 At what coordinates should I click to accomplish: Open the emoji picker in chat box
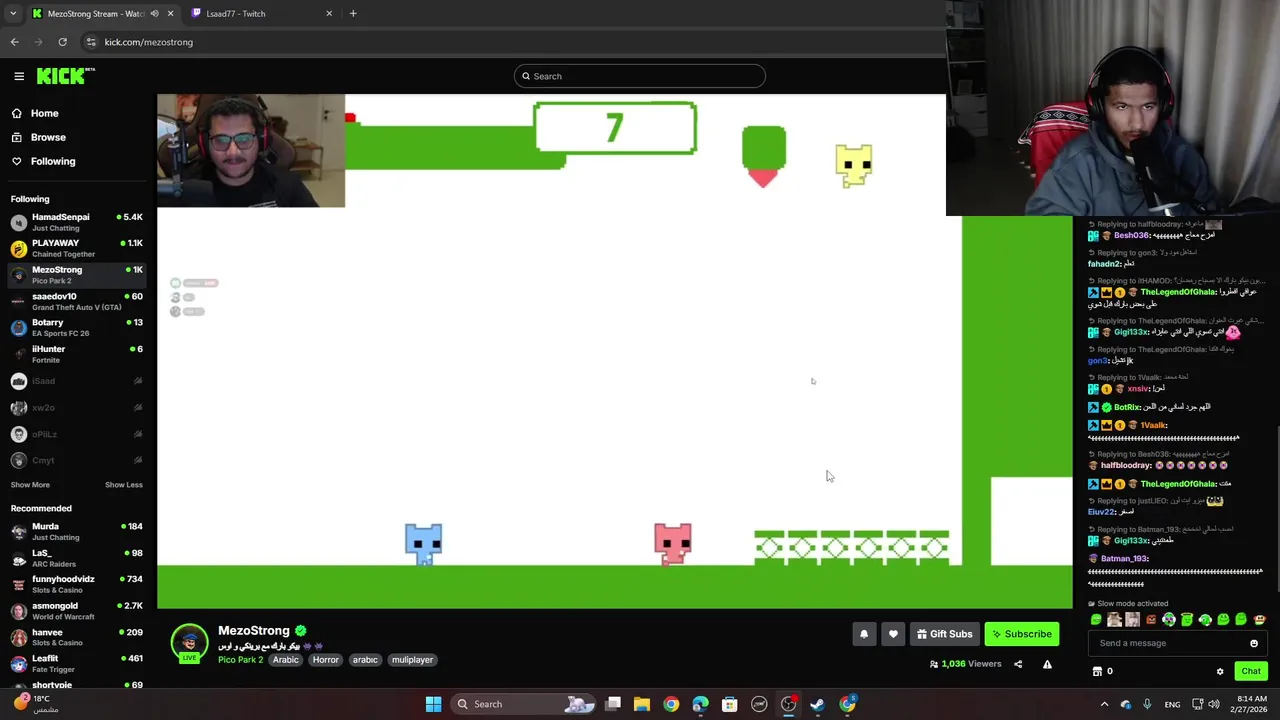point(1254,643)
